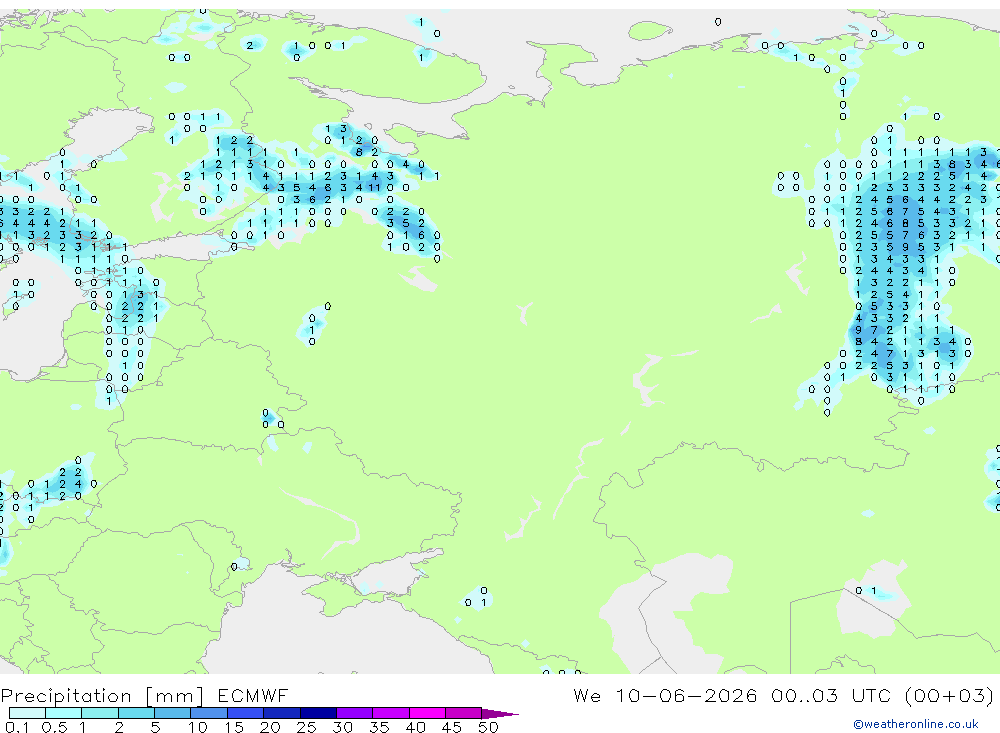This screenshot has width=1000, height=733.
Task: Click the above-50 mm arrow tip on legend
Action: click(500, 714)
